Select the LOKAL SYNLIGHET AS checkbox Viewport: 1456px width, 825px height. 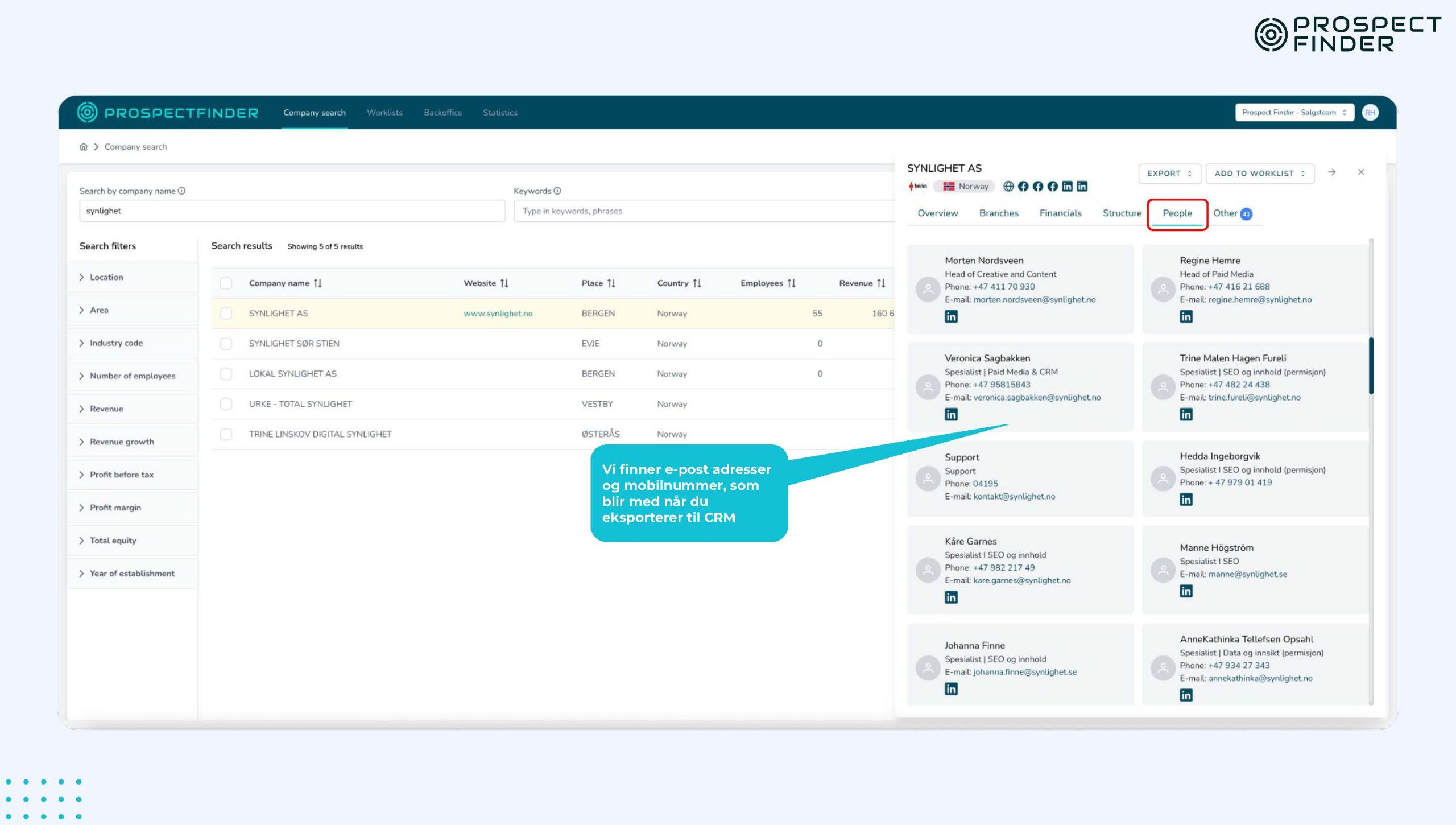pyautogui.click(x=226, y=374)
